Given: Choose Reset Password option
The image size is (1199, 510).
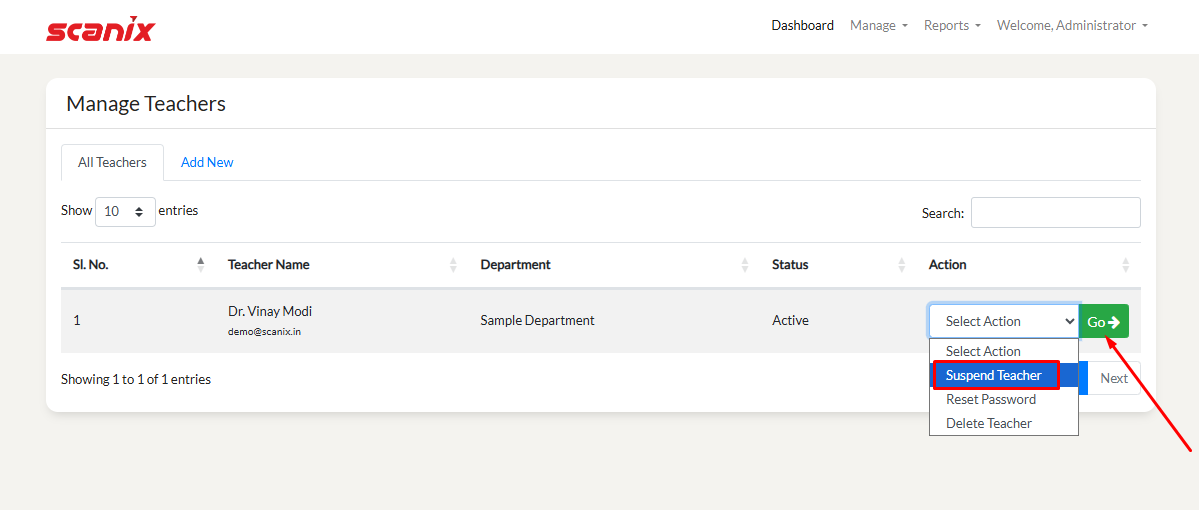Looking at the screenshot, I should point(991,399).
